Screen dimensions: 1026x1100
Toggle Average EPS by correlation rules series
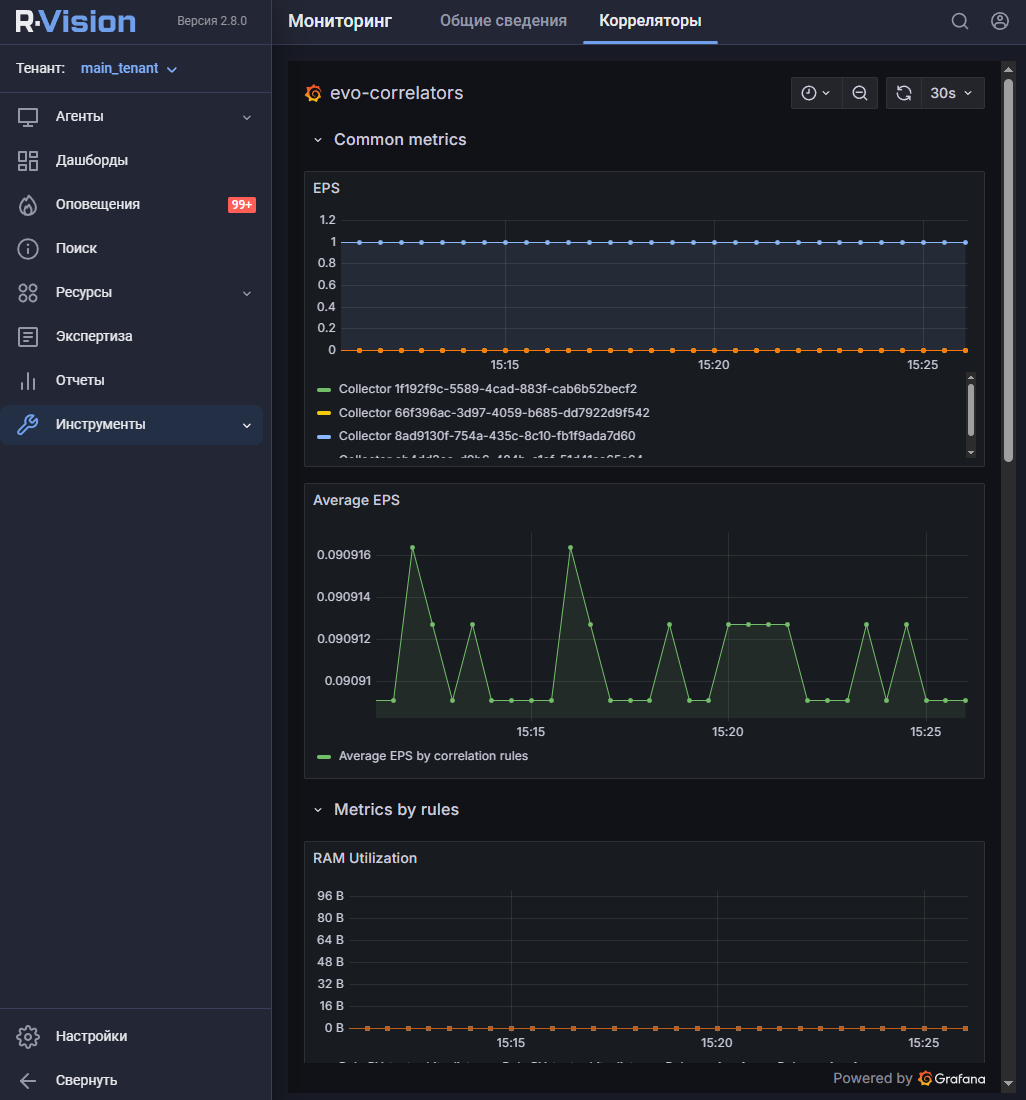433,756
